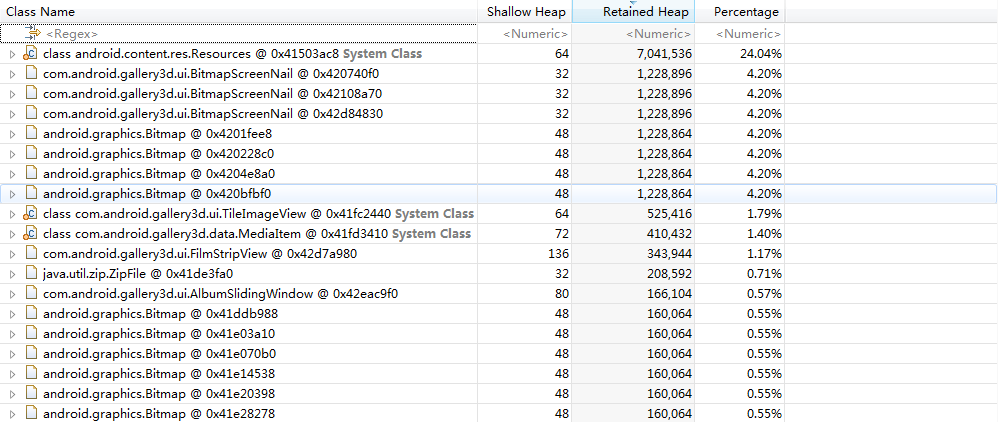Click percentage value 24.04%

pos(761,54)
